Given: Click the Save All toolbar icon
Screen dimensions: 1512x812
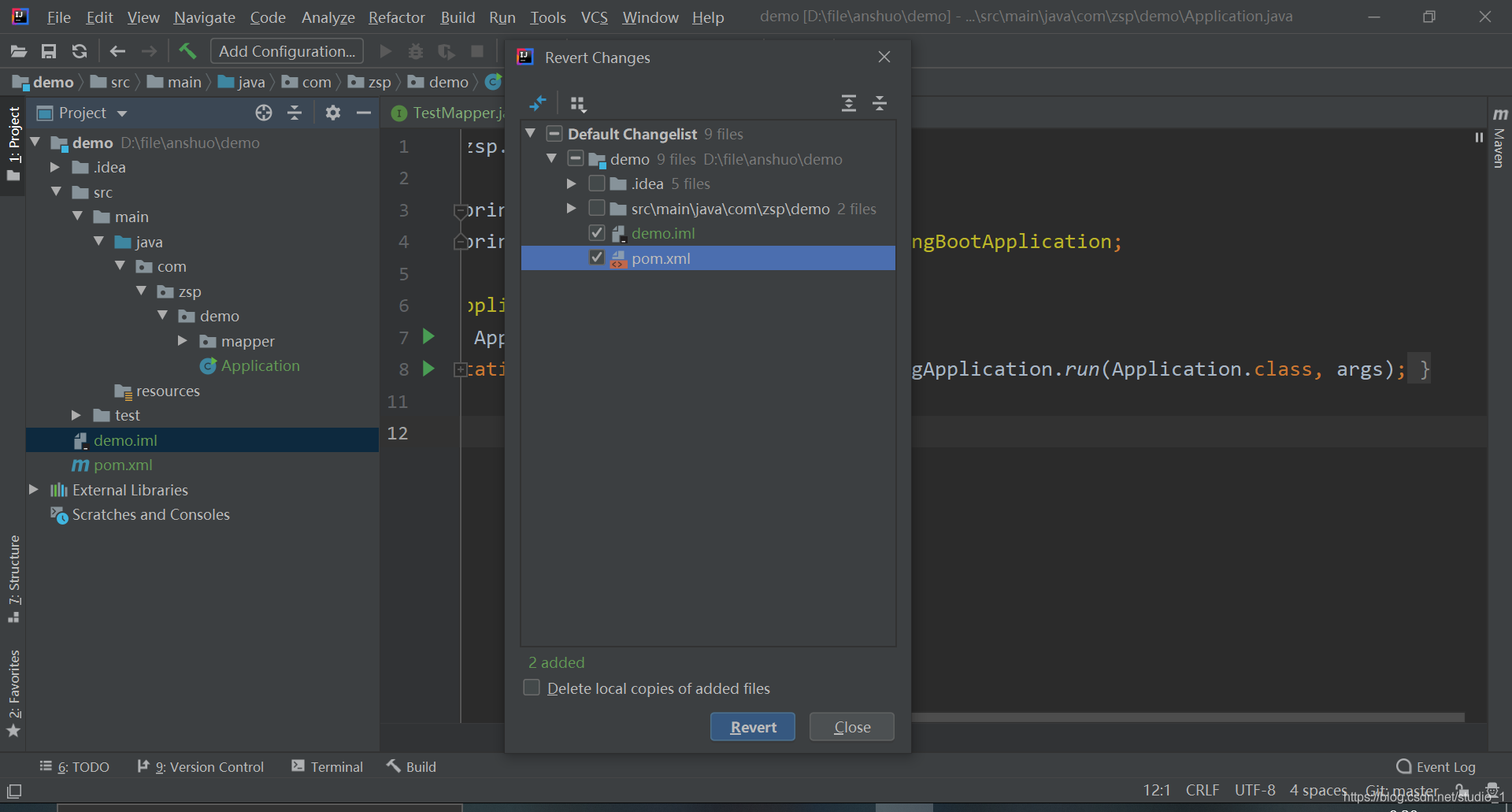Looking at the screenshot, I should point(49,51).
